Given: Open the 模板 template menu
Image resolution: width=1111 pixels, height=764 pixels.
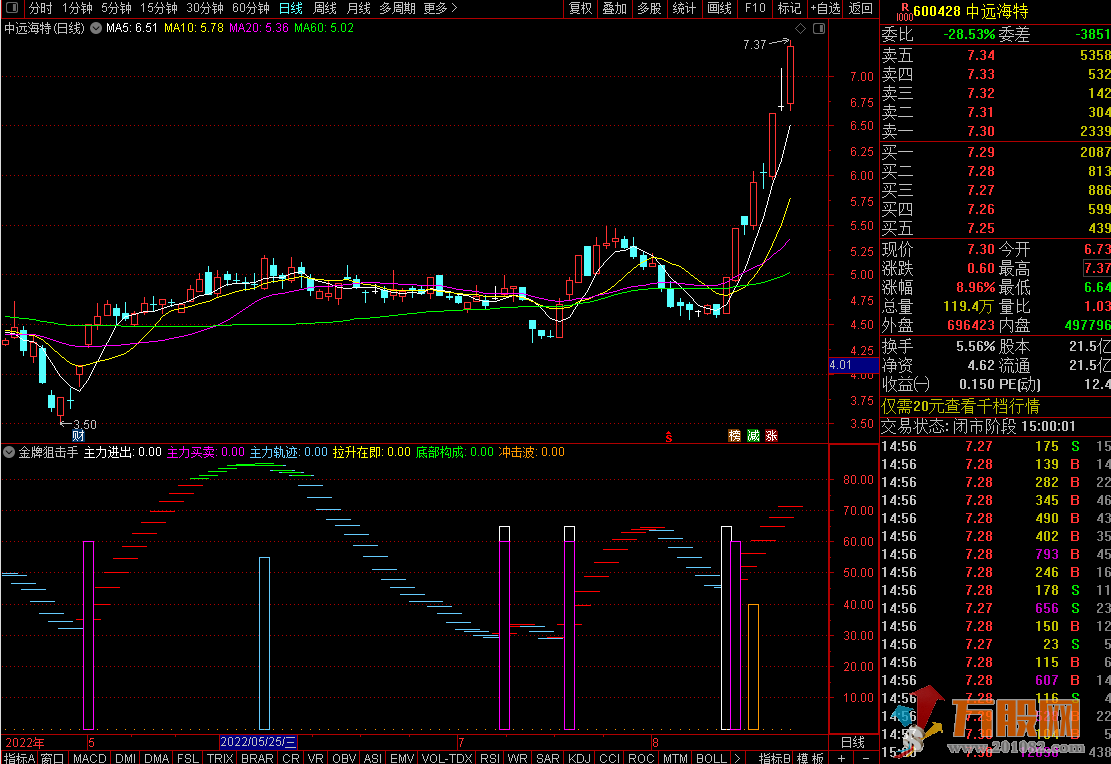Looking at the screenshot, I should pos(810,758).
